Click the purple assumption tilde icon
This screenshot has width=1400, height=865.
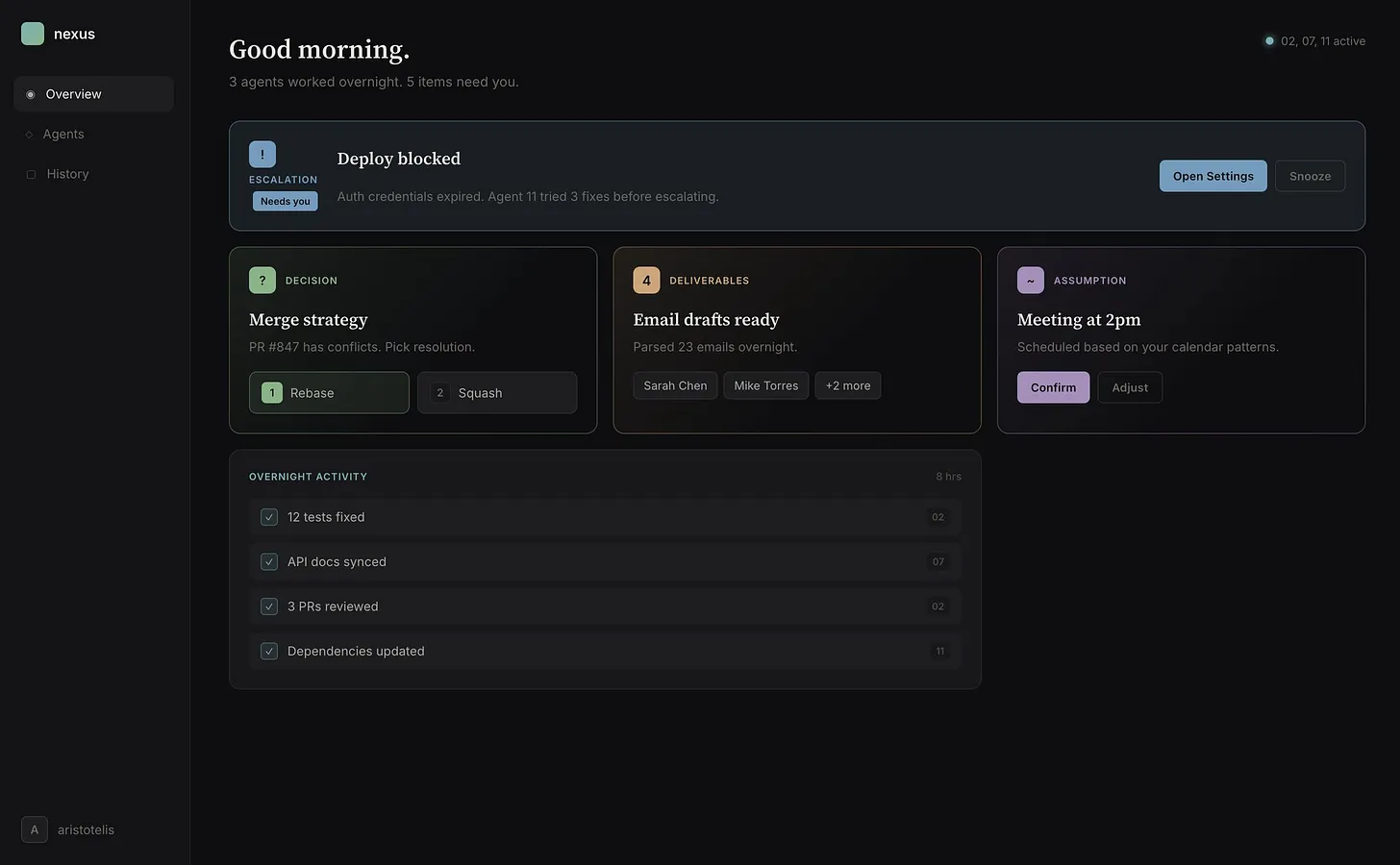(1030, 281)
